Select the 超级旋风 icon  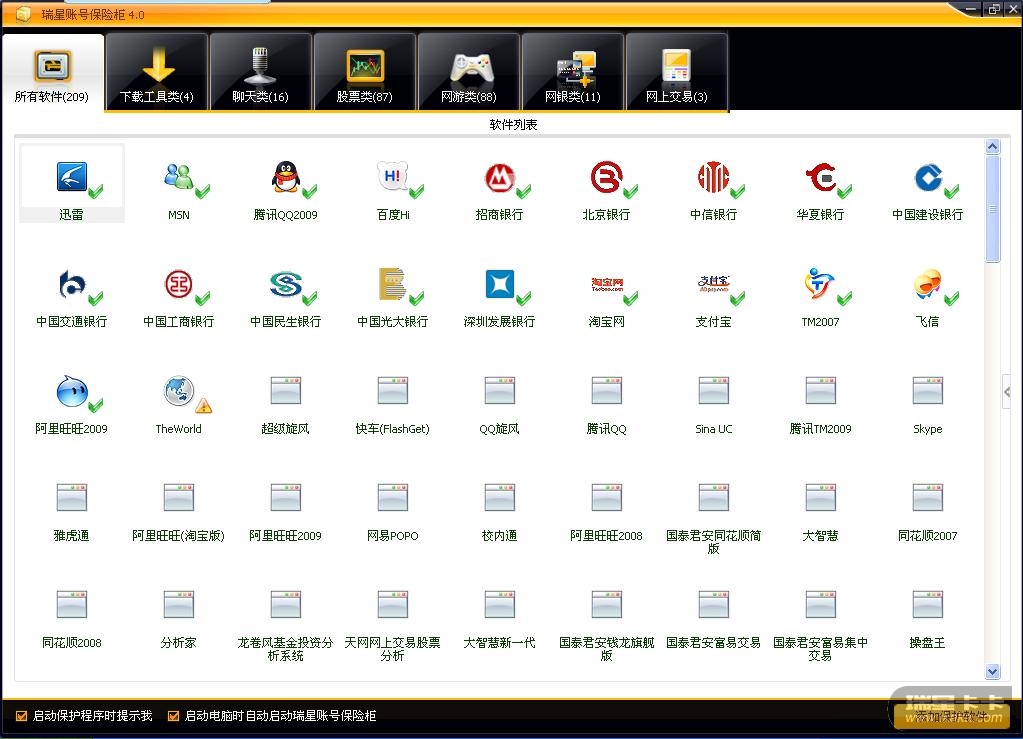286,391
